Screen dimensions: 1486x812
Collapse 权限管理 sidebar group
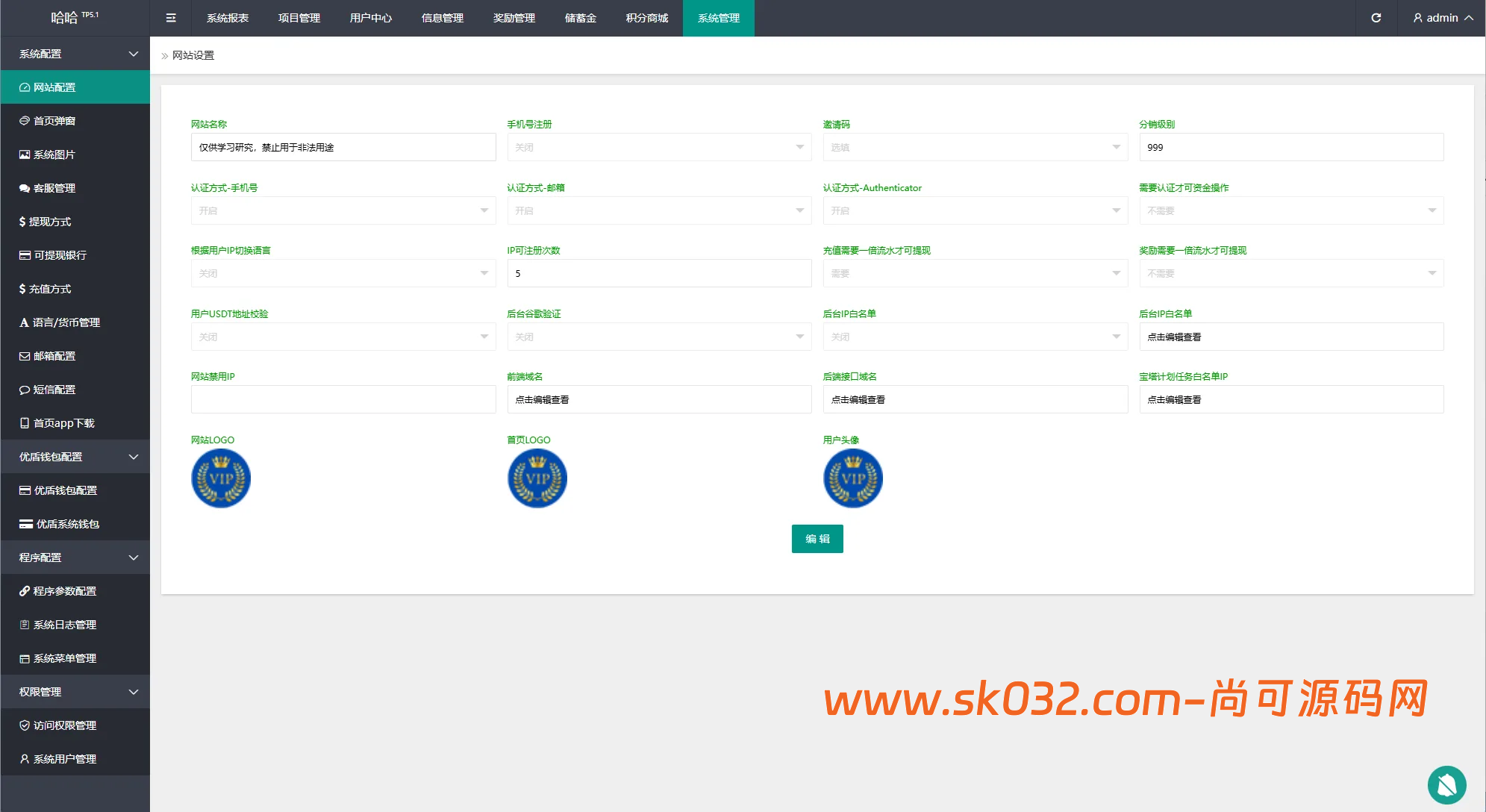coord(75,692)
